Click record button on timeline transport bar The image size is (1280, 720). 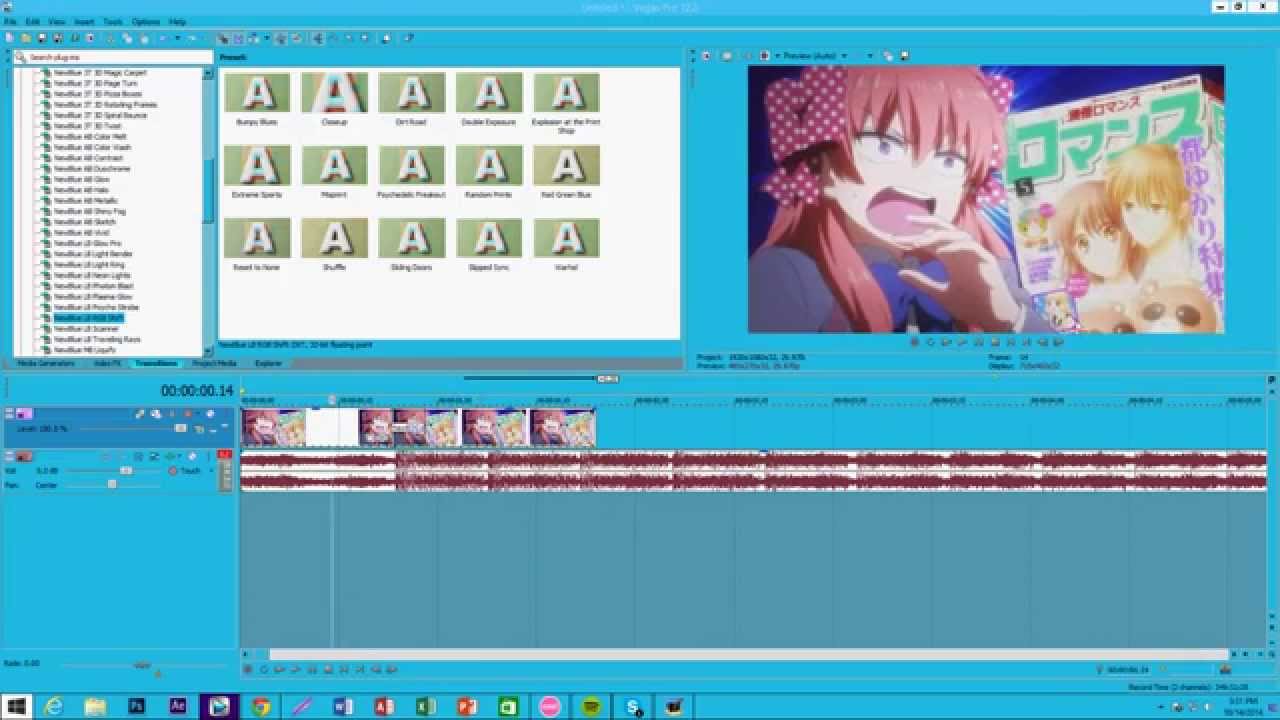[248, 669]
